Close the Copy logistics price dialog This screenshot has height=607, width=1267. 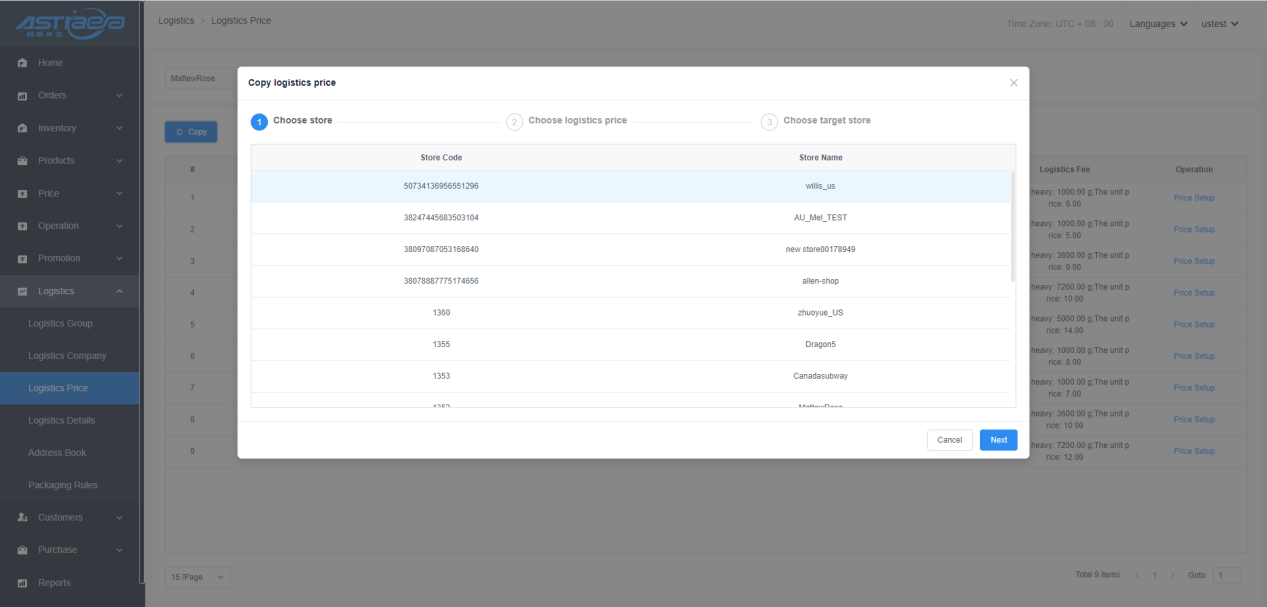coord(1013,83)
